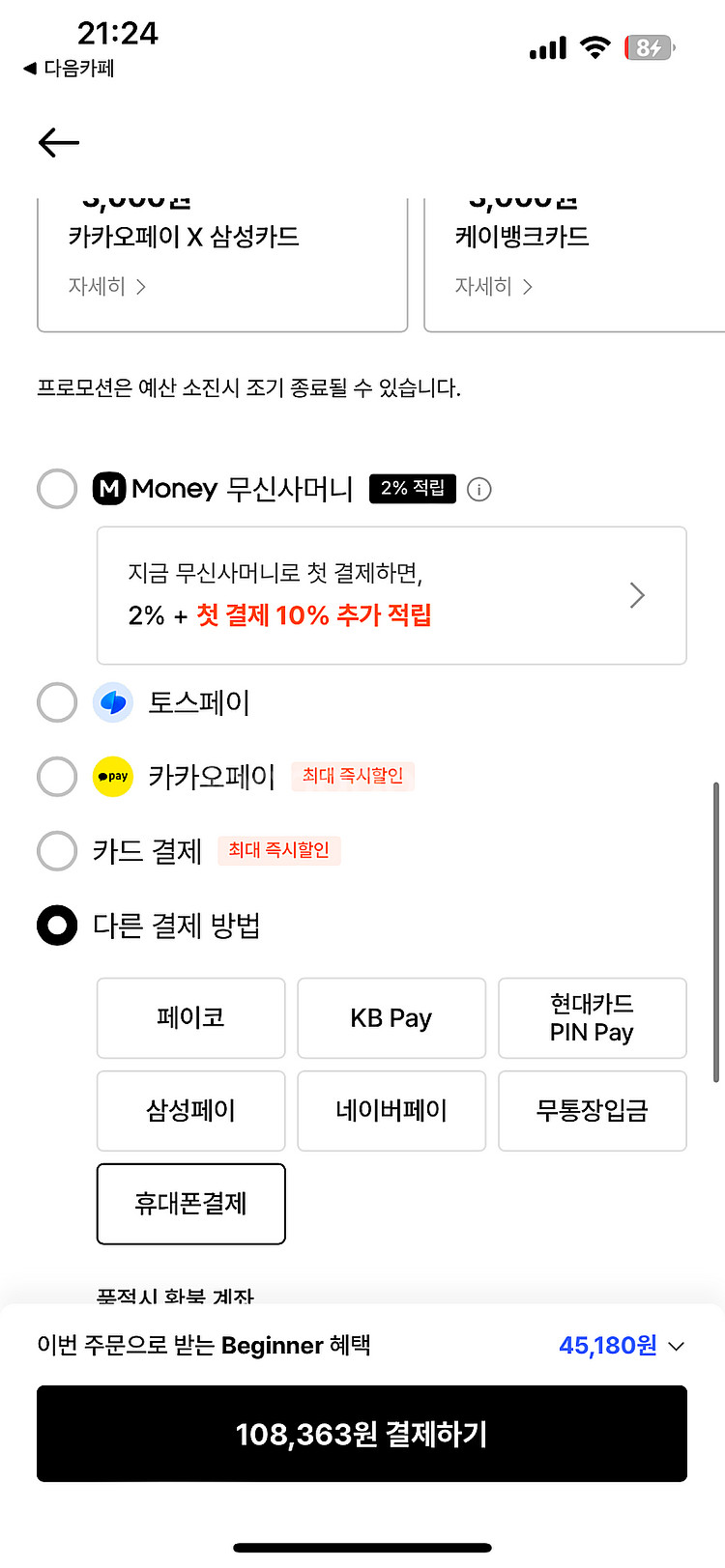Tap the Wi-Fi status icon
Image resolution: width=725 pixels, height=1568 pixels.
point(594,47)
